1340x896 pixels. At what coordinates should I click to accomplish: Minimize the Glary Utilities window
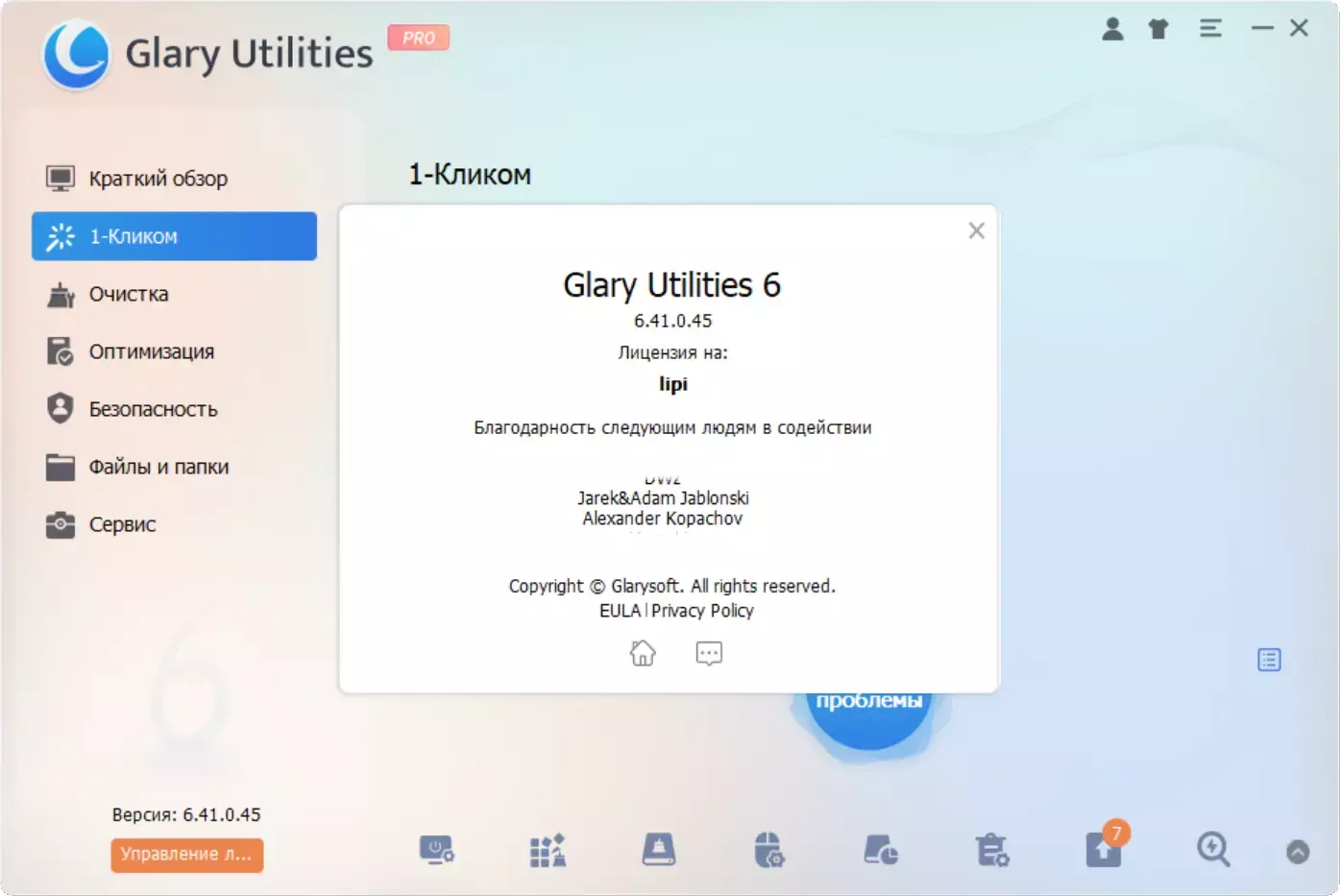pyautogui.click(x=1262, y=29)
